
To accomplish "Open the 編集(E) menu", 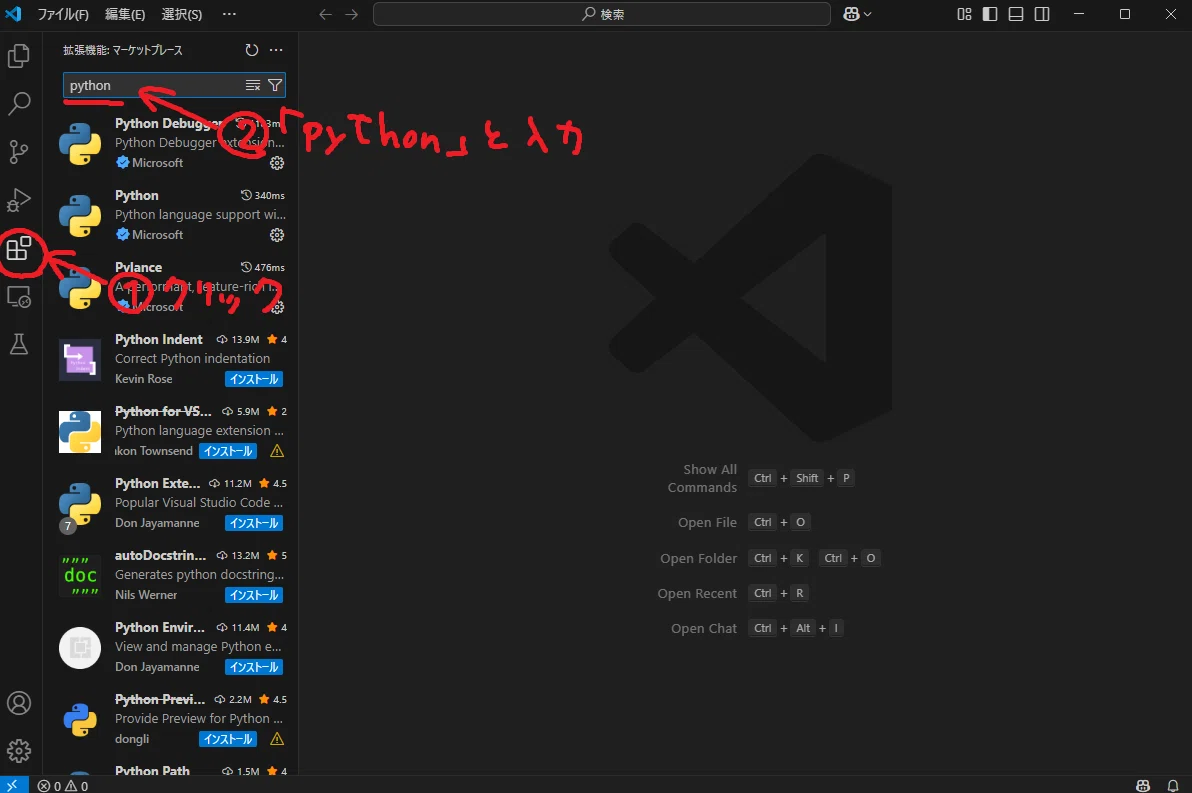I will pos(125,14).
